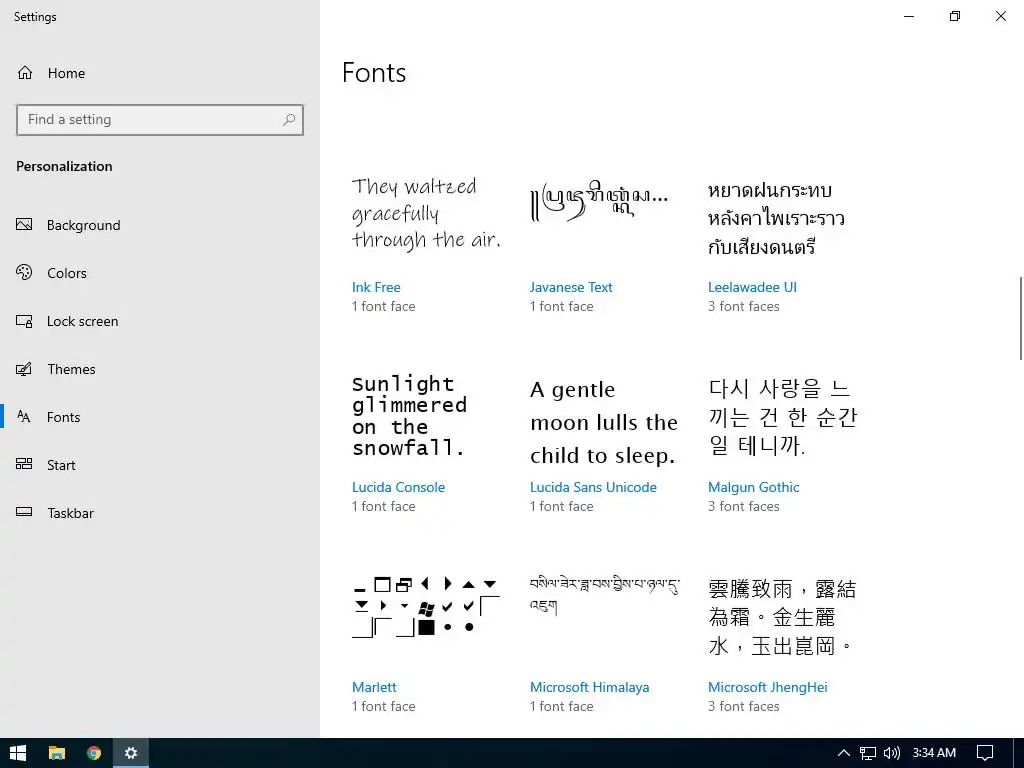This screenshot has height=768, width=1024.
Task: Open the Windows Start button
Action: (x=18, y=753)
